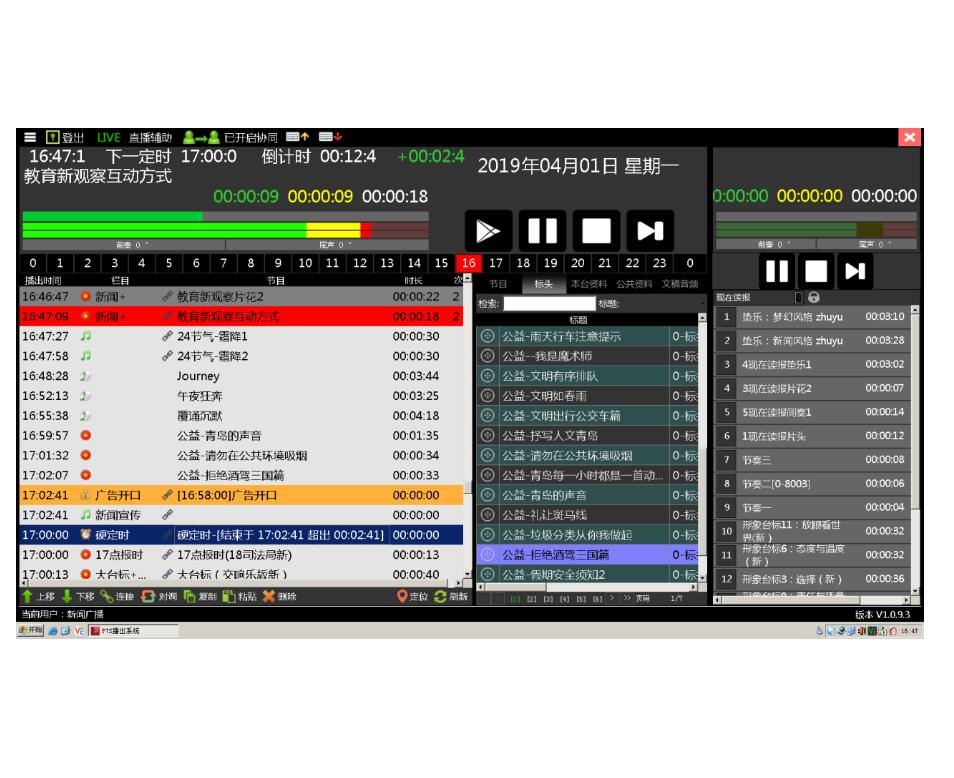
Task: Play jingle 1 垫乐：梦幻风格 zhuyu
Action: pos(813,316)
